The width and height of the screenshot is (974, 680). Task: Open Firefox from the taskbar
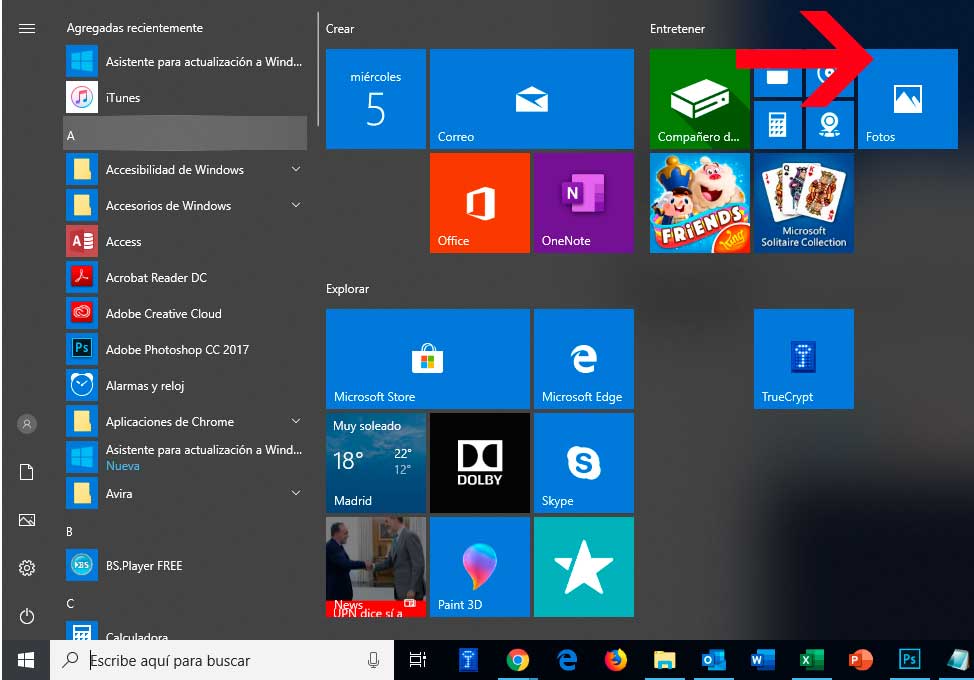(616, 660)
